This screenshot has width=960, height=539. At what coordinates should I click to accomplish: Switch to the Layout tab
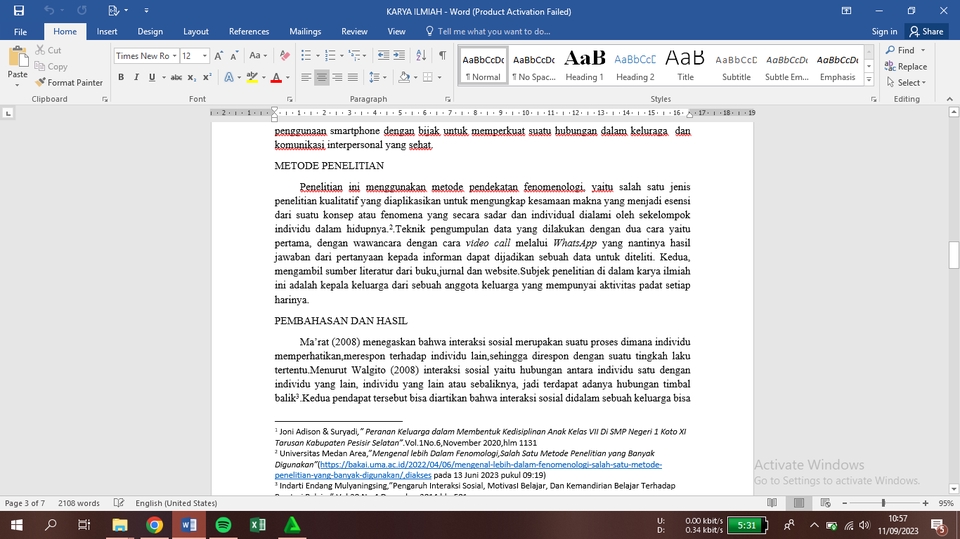click(196, 31)
